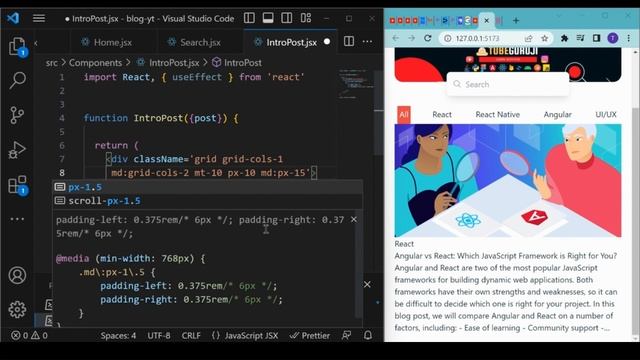Viewport: 640px width, 360px height.
Task: Share this page icon in address bar
Action: pos(529,38)
